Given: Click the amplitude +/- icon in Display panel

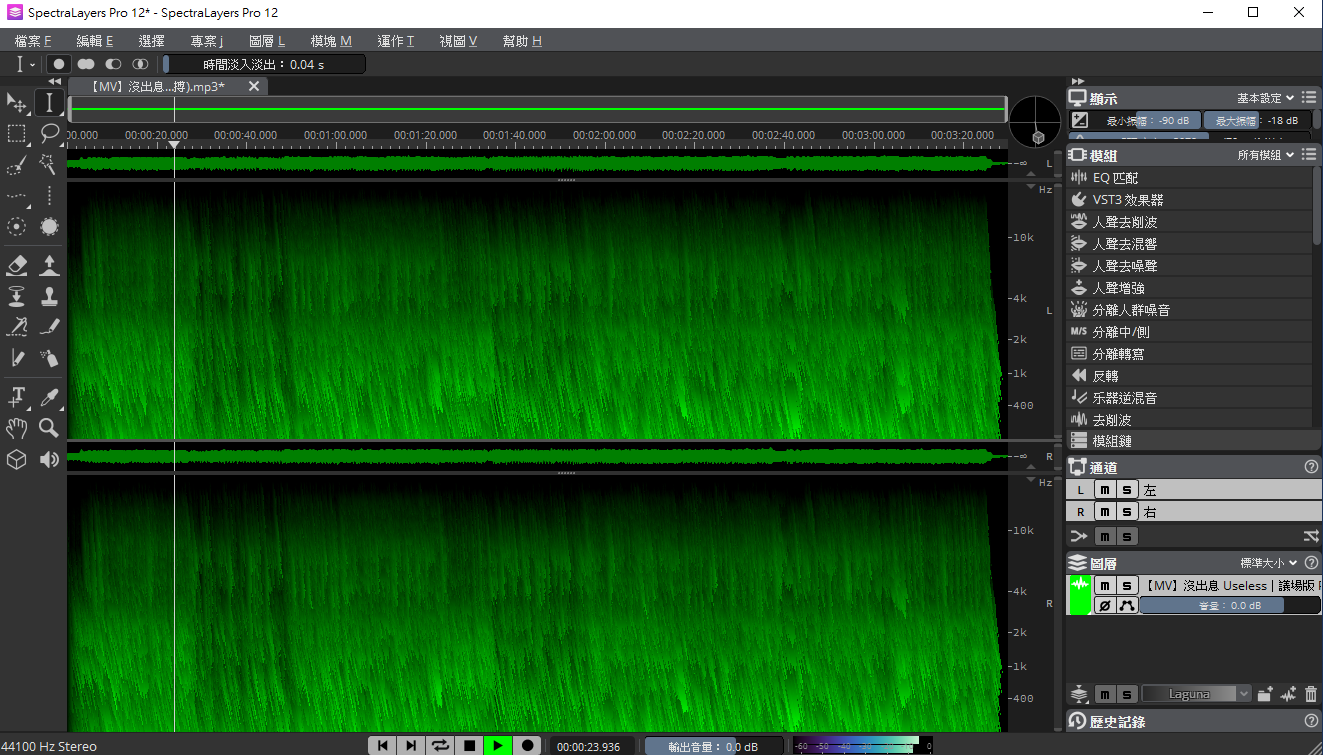Looking at the screenshot, I should coord(1079,120).
